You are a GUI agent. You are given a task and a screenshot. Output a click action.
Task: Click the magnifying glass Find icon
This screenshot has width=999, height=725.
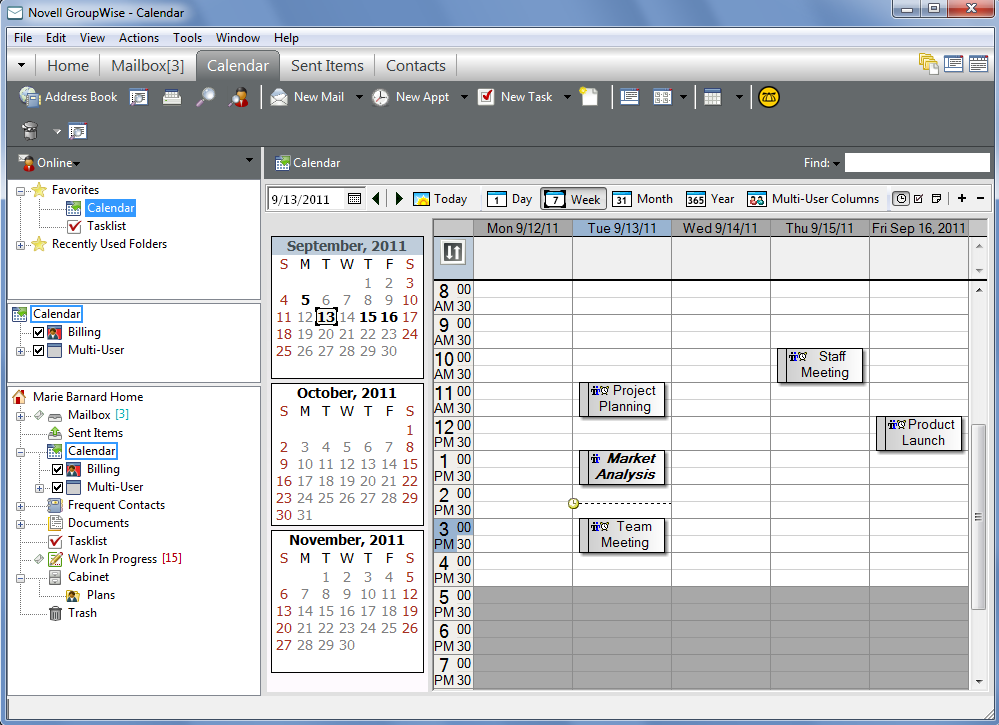coord(205,97)
